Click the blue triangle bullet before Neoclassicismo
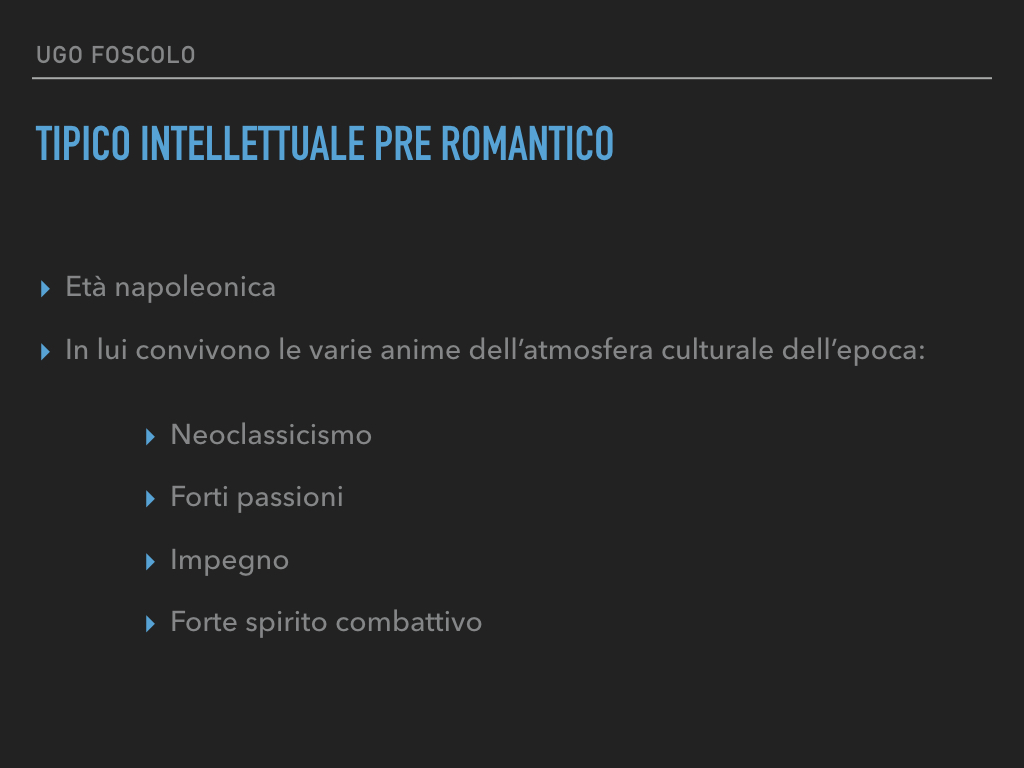Viewport: 1024px width, 768px height. pyautogui.click(x=150, y=437)
